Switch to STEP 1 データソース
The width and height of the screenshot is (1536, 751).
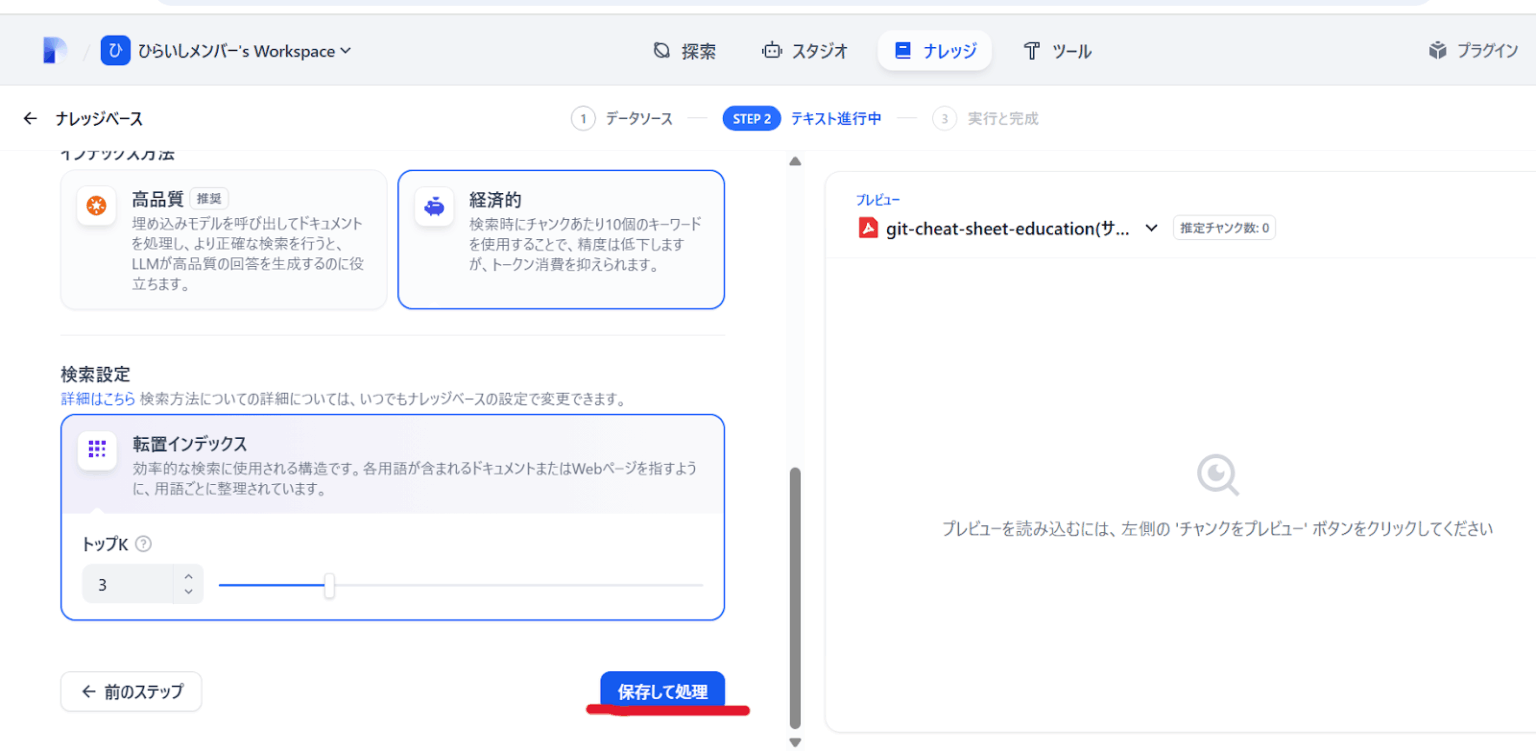[x=622, y=117]
